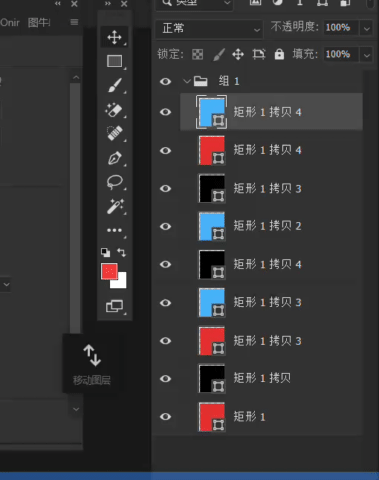Screen dimensions: 379x480
Task: Hide the blue 矩形 1 拷贝 3 layer
Action: pyautogui.click(x=165, y=303)
